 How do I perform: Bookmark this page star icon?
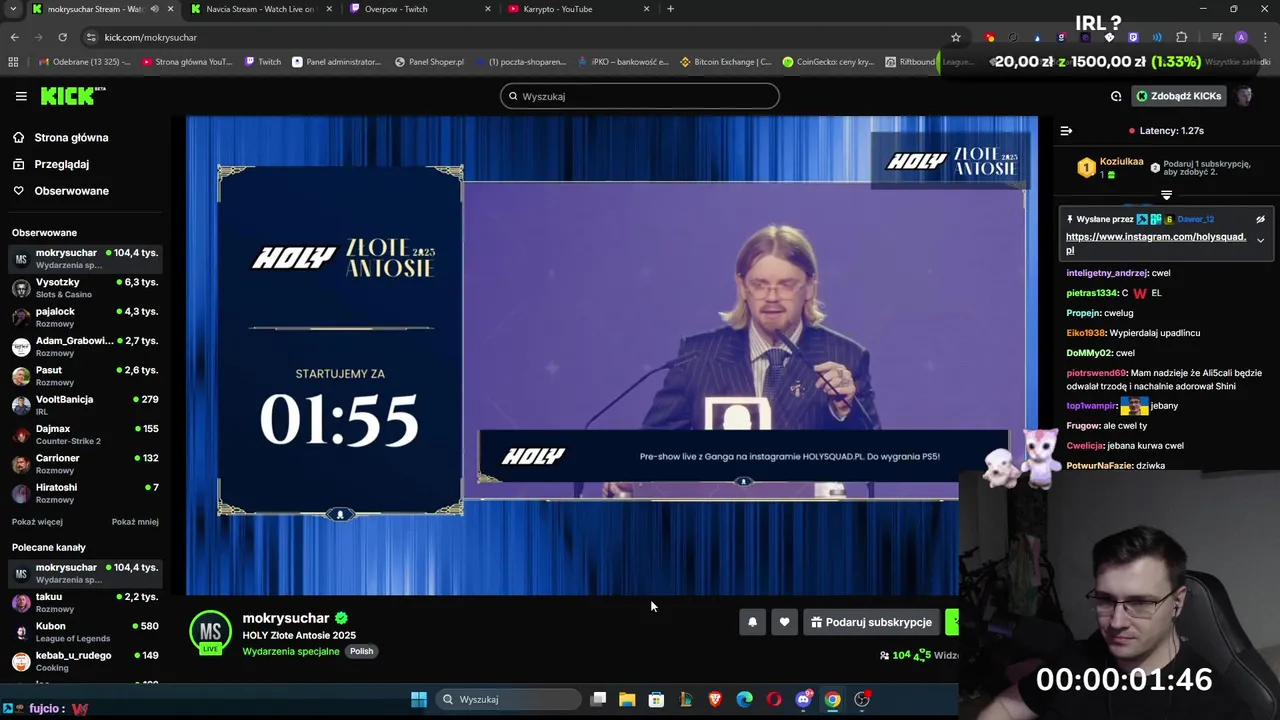tap(955, 37)
